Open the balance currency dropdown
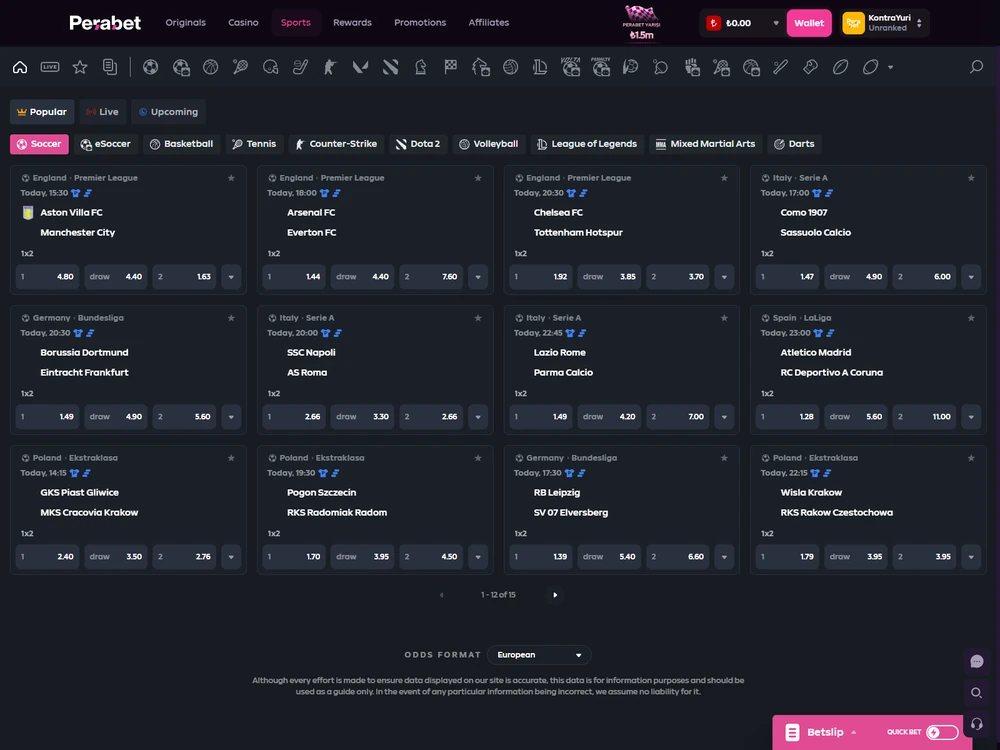1000x750 pixels. (x=776, y=23)
